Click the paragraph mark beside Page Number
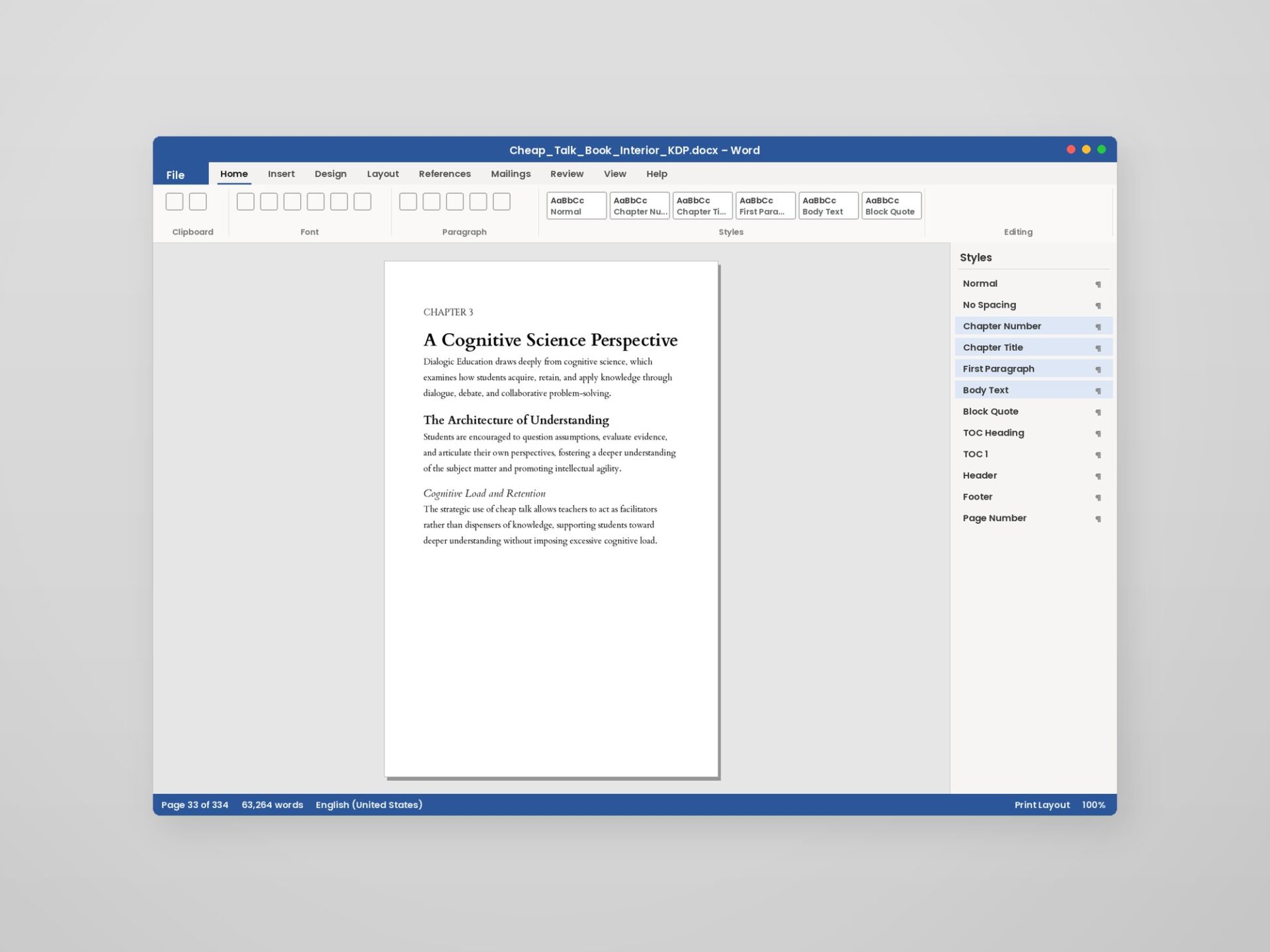 pyautogui.click(x=1098, y=519)
